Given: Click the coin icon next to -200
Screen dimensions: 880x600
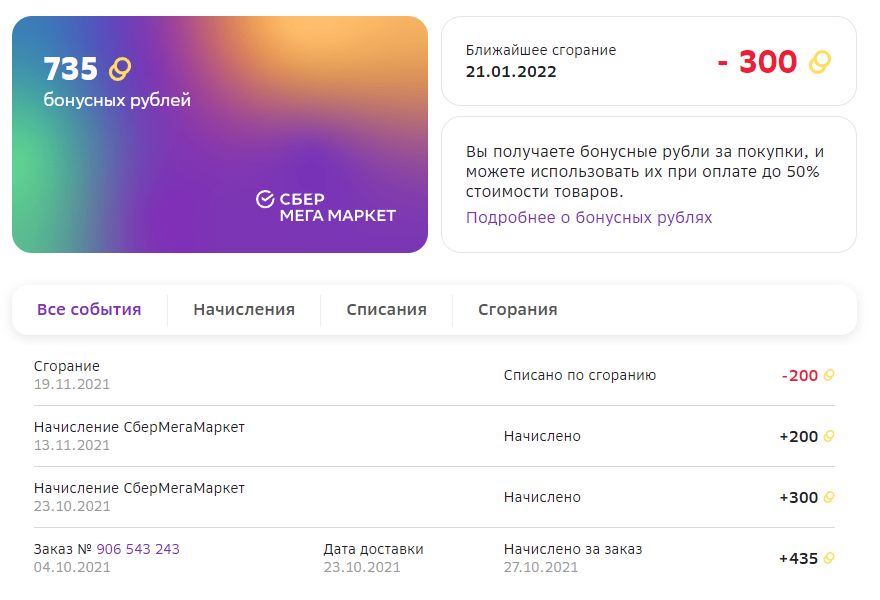Looking at the screenshot, I should point(828,376).
